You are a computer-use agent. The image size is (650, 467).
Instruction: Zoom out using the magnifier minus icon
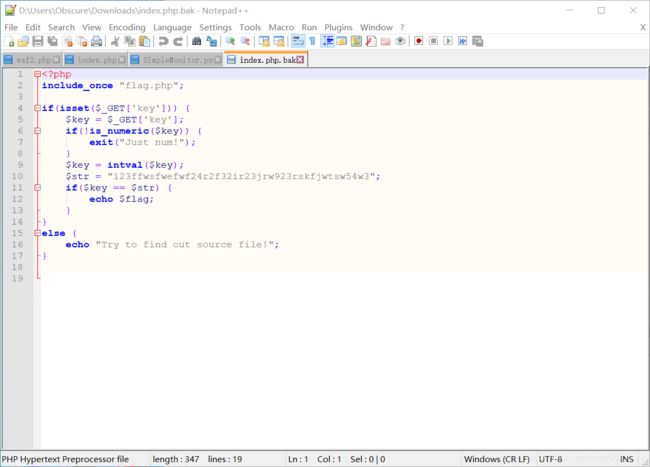245,41
